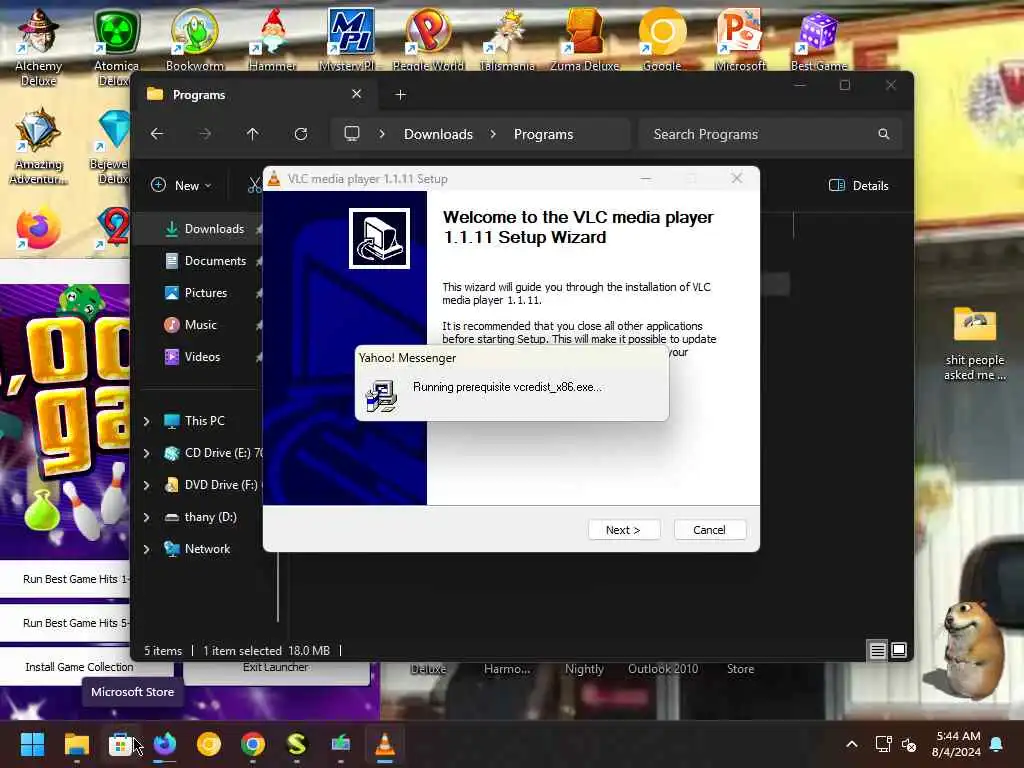The height and width of the screenshot is (768, 1024).
Task: Click the VLC cone taskbar icon
Action: [385, 744]
